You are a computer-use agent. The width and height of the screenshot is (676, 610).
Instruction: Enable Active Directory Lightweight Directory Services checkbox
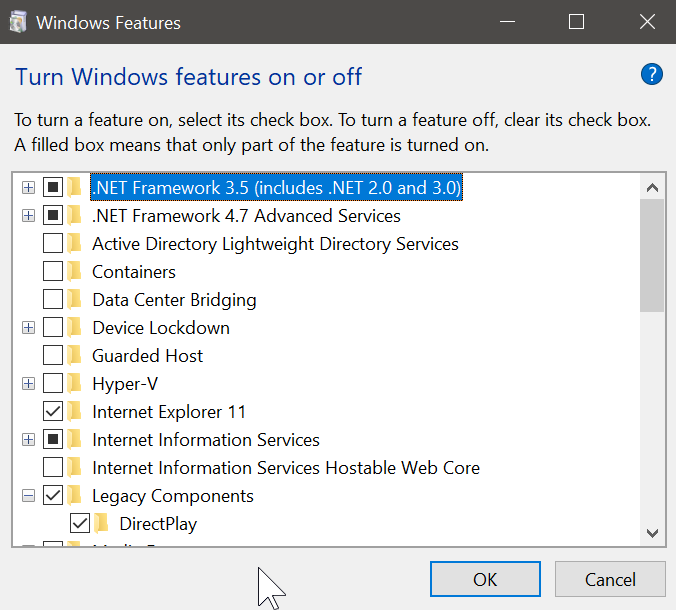point(53,243)
